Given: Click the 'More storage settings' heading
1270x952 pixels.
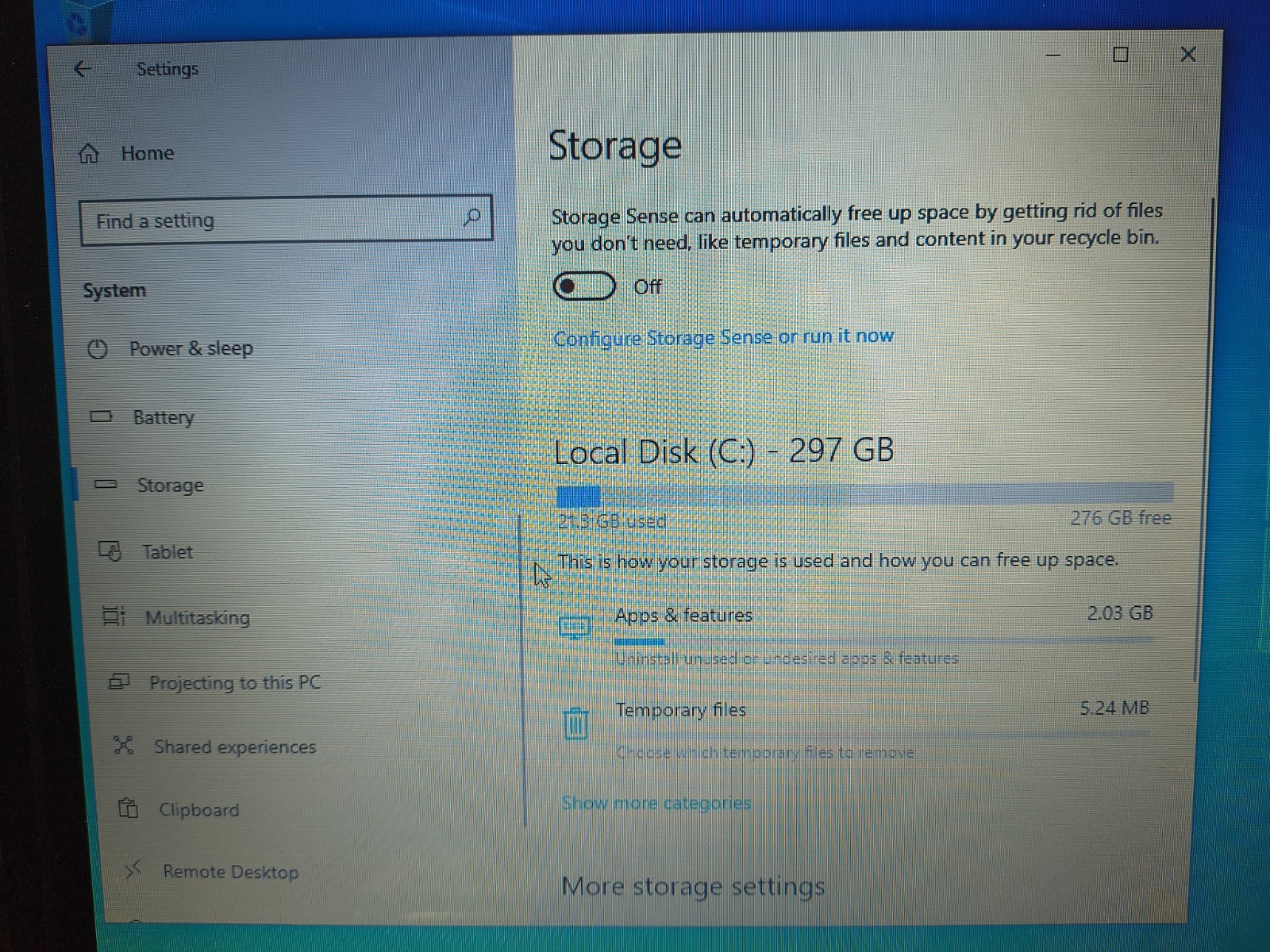Looking at the screenshot, I should pyautogui.click(x=693, y=886).
